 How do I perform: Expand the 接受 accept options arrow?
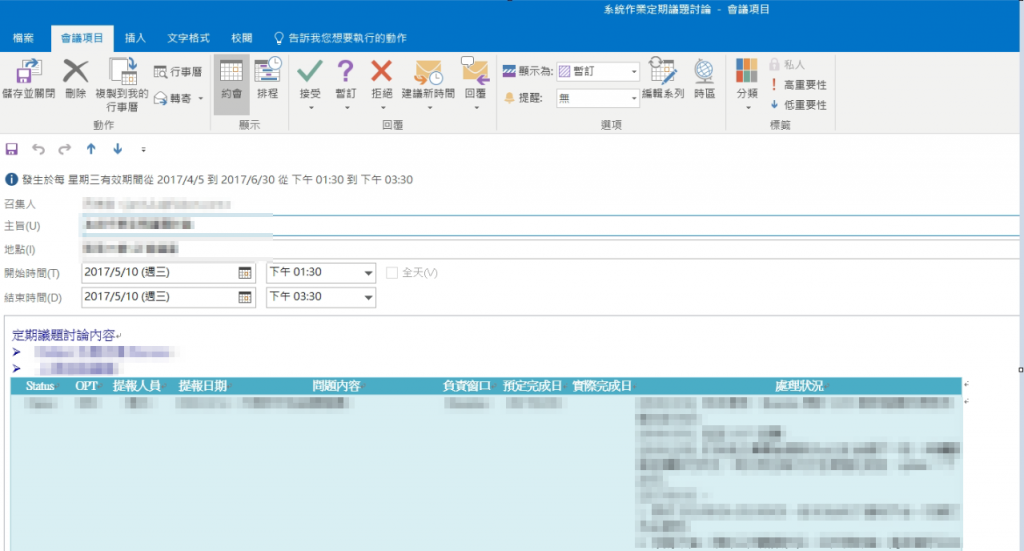point(310,108)
